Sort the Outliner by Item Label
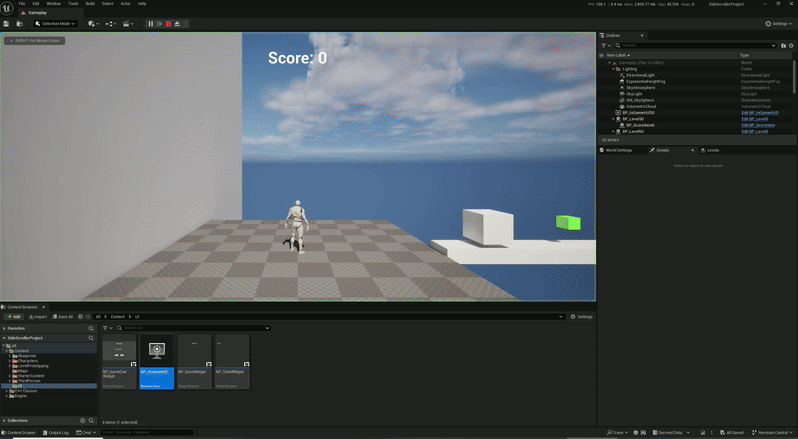Viewport: 798px width, 439px height. tap(616, 55)
